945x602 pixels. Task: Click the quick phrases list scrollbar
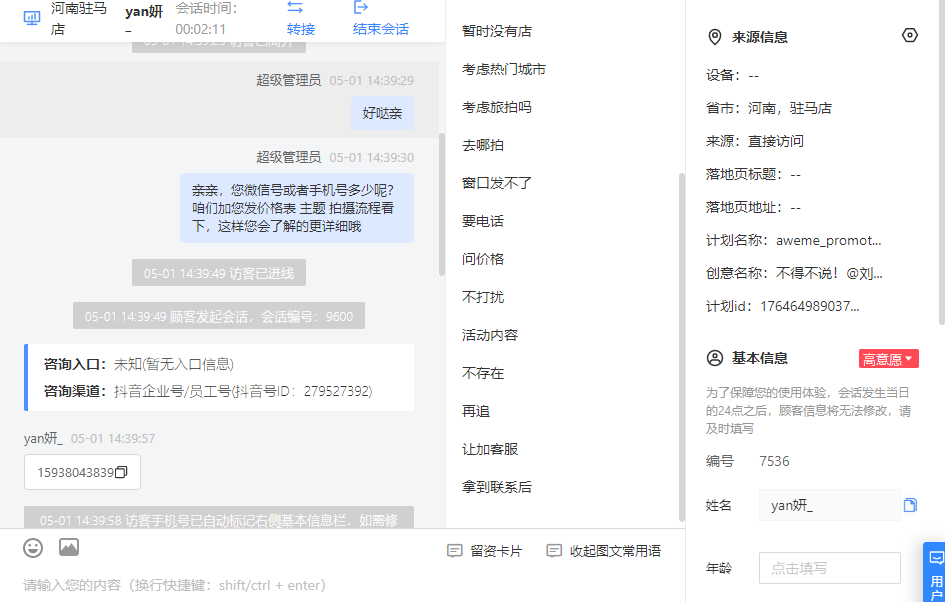682,346
